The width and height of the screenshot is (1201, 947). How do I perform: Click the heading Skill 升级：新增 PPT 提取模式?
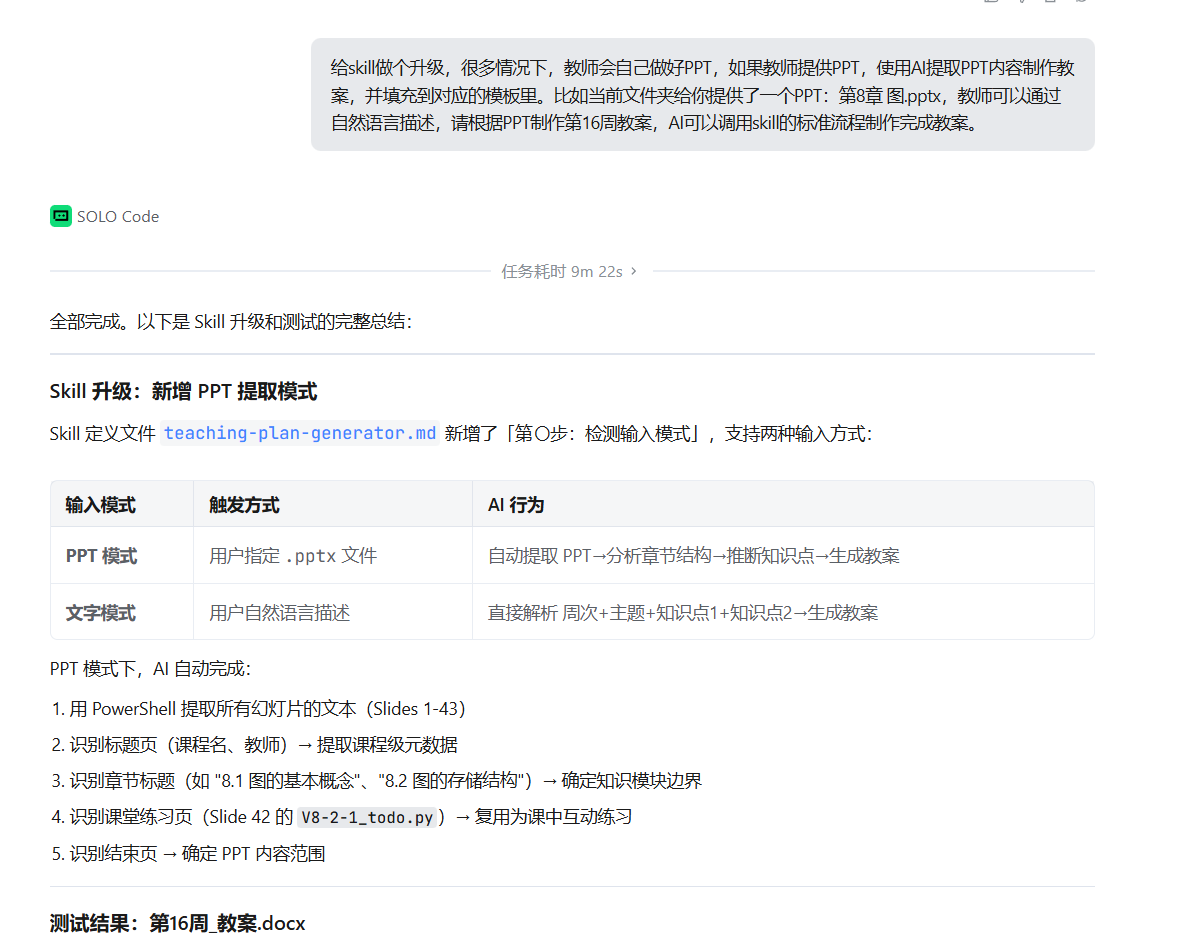click(183, 391)
